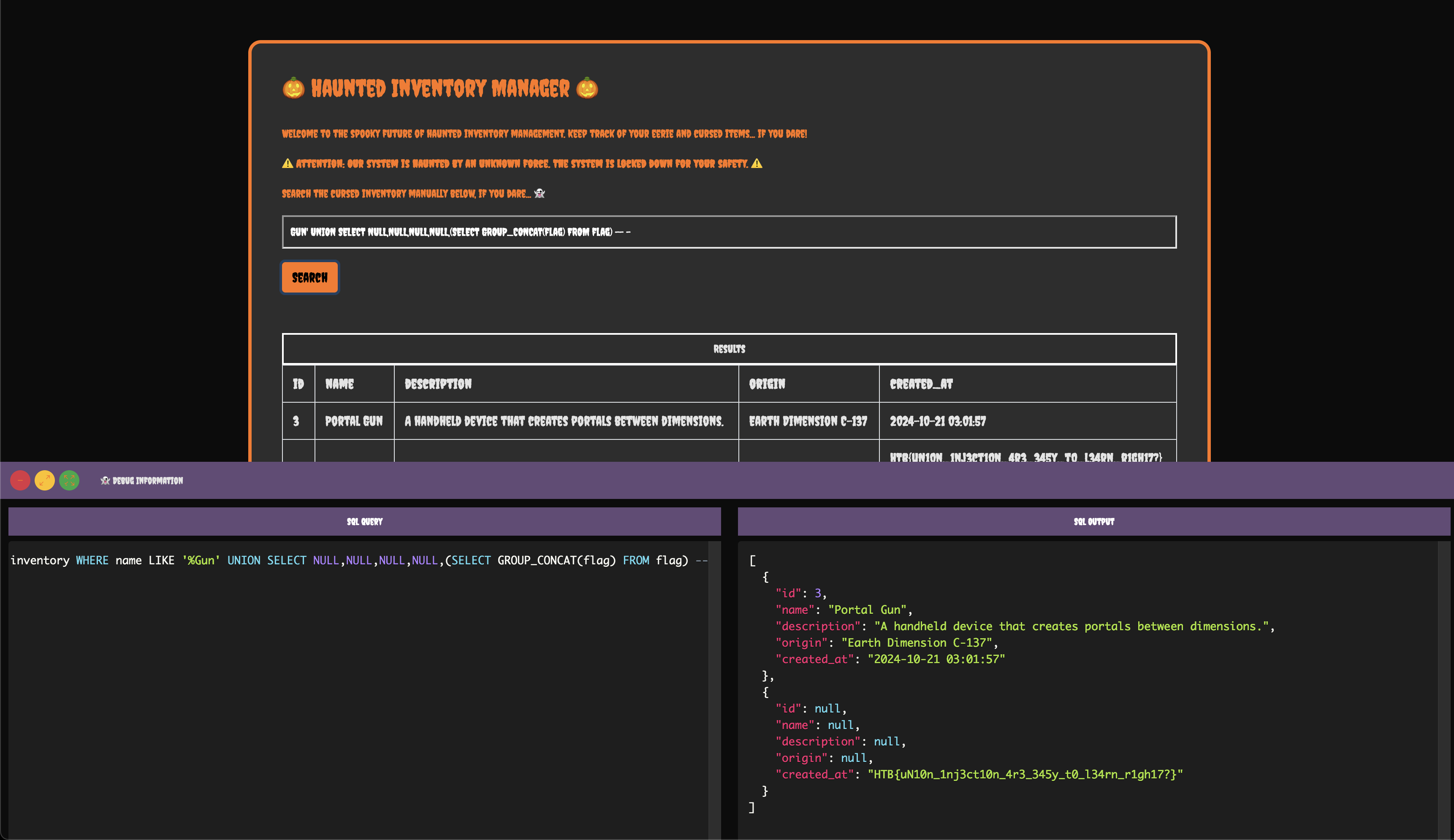Image resolution: width=1454 pixels, height=840 pixels.
Task: Click the right warning triangle after safety
Action: tap(757, 164)
